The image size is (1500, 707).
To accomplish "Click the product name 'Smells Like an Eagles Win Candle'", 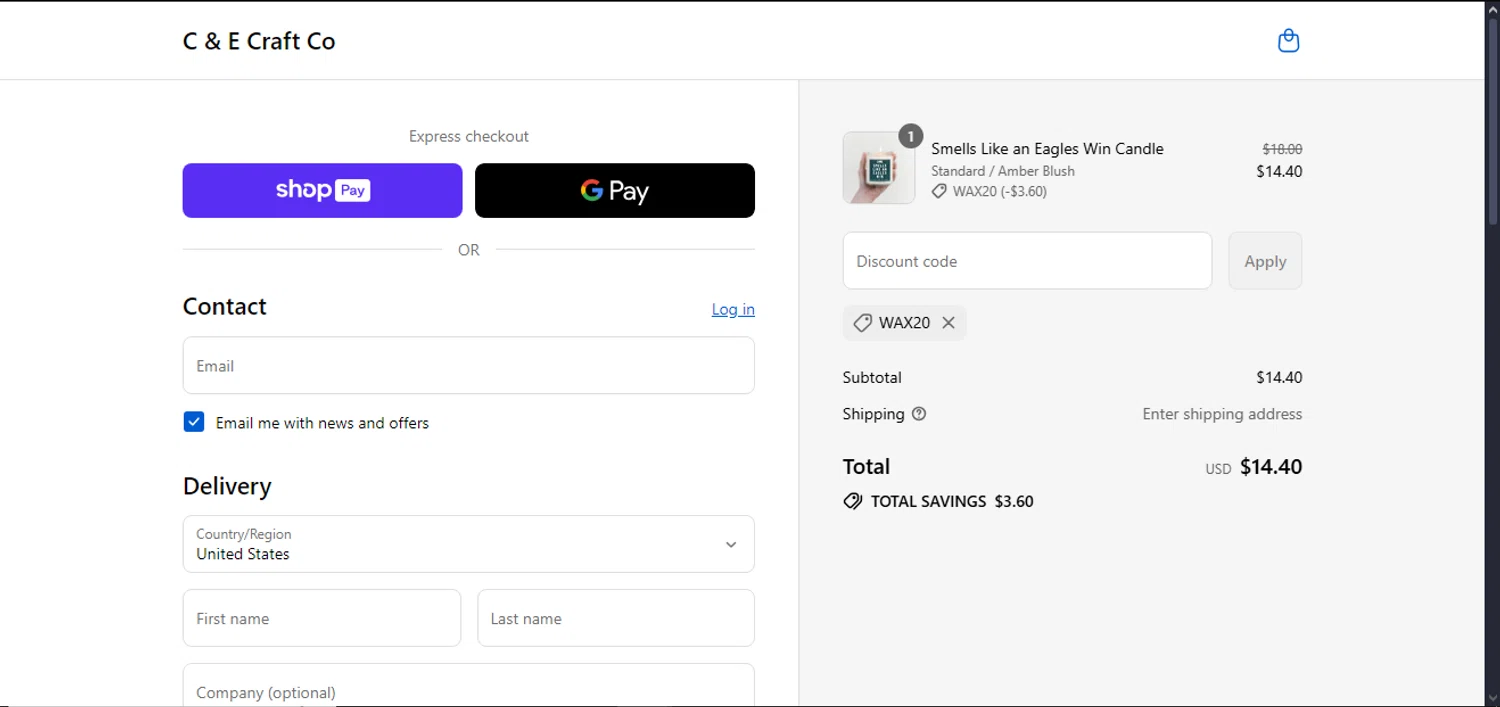I will point(1047,149).
